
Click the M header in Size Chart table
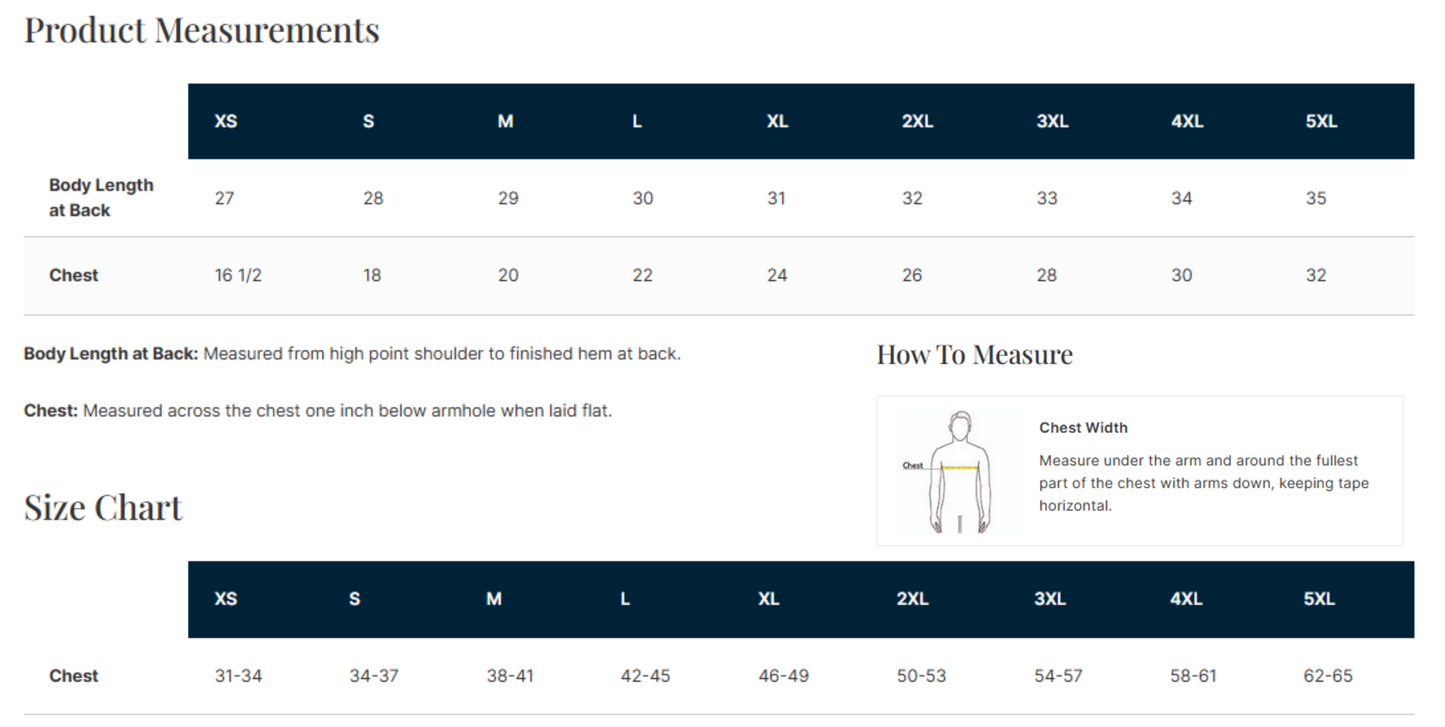tap(494, 599)
